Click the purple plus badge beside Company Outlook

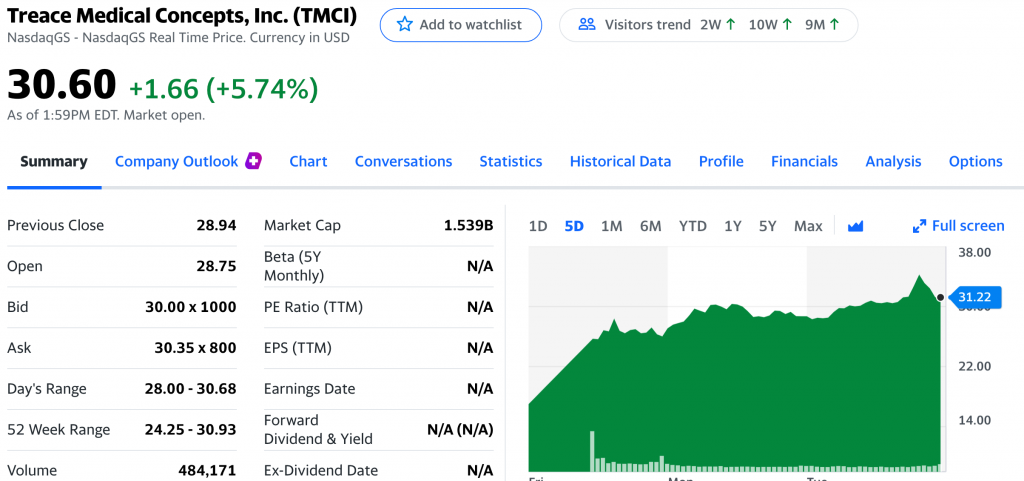pos(253,161)
